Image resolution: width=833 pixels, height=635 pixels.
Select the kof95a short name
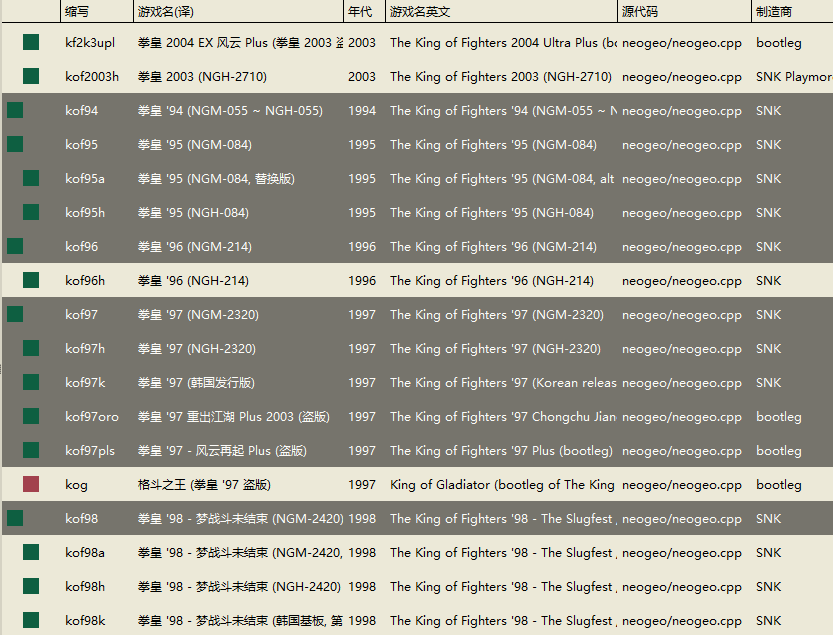coord(85,179)
